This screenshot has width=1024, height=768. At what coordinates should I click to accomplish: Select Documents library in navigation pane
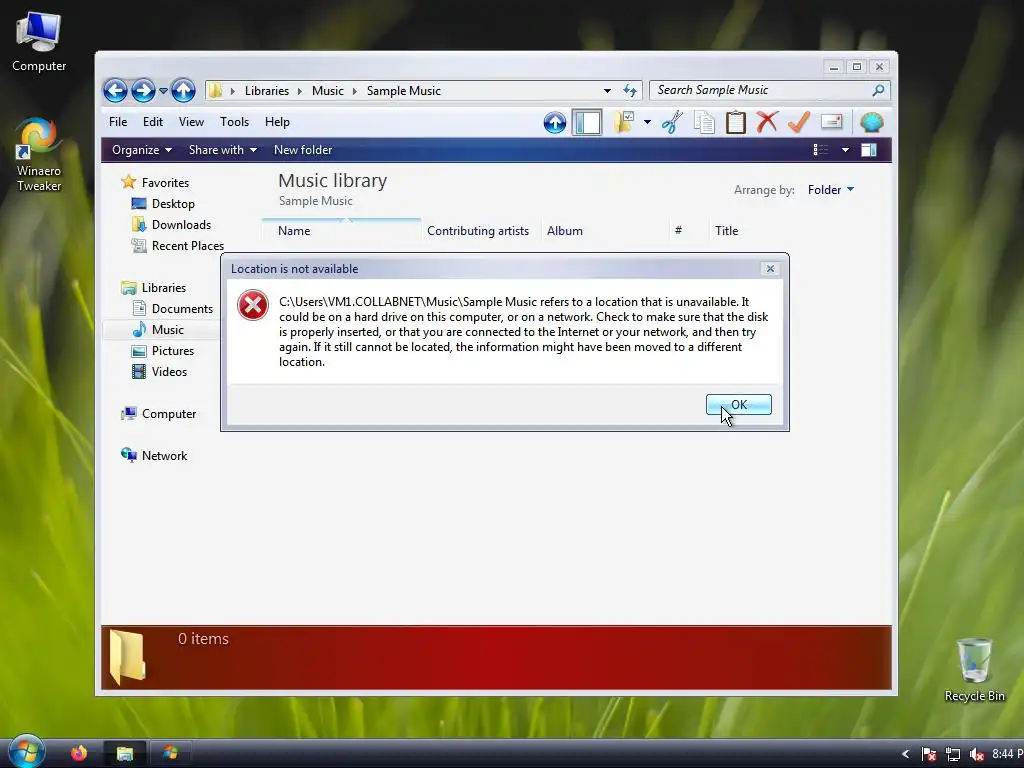click(172, 309)
